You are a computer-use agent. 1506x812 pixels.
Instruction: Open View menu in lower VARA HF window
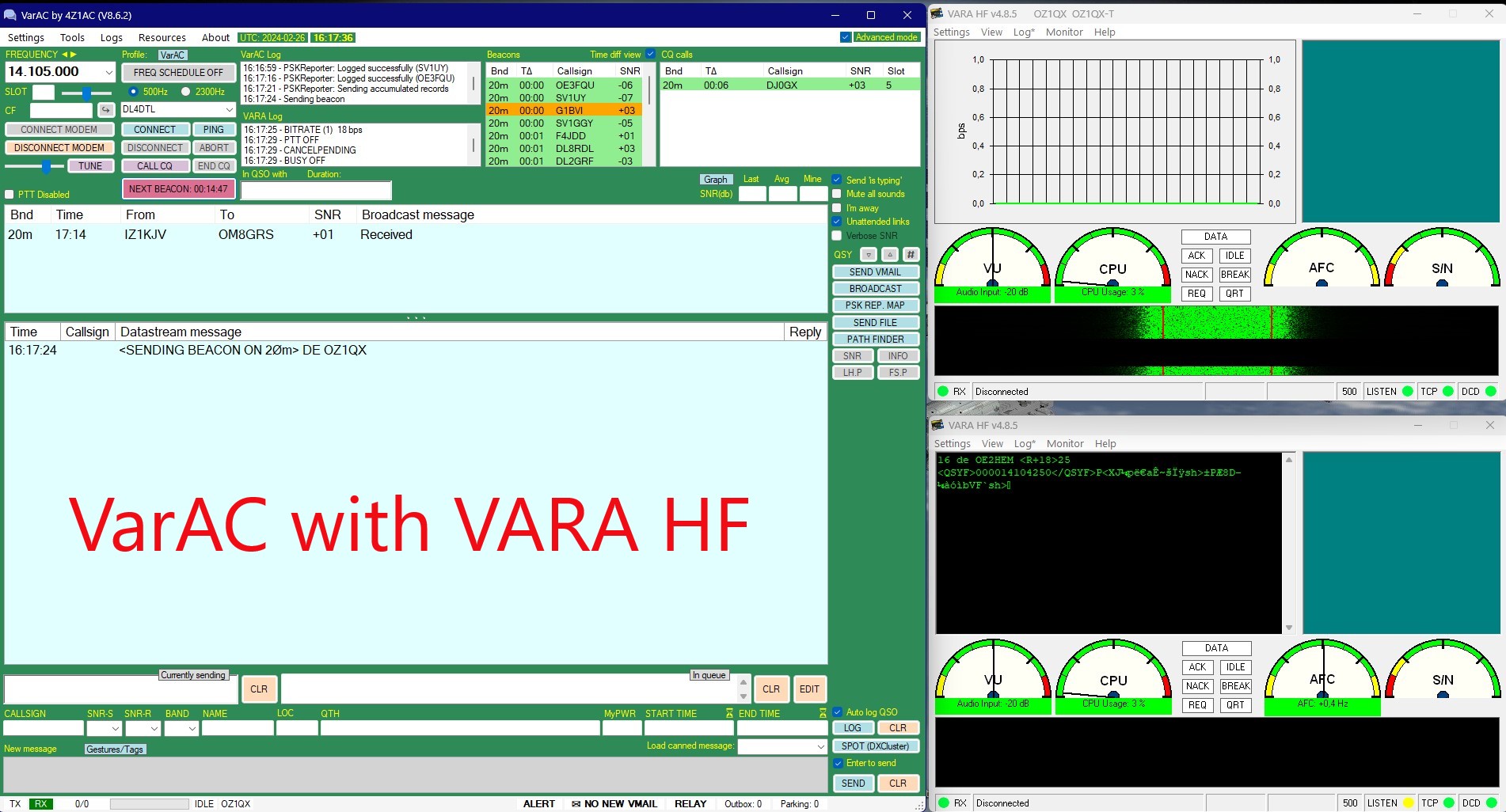[x=992, y=444]
